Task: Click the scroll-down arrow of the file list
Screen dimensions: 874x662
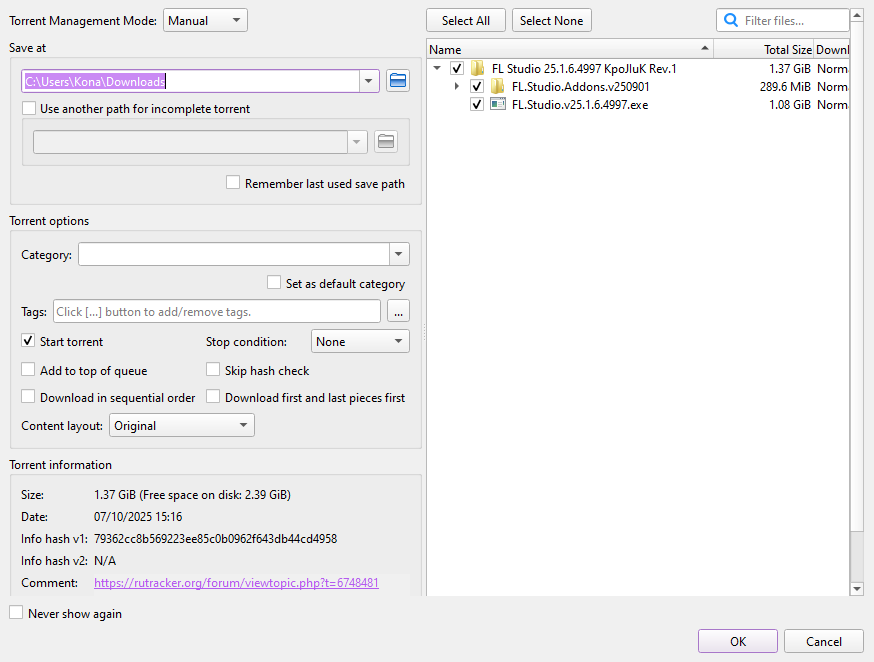Action: (x=856, y=589)
